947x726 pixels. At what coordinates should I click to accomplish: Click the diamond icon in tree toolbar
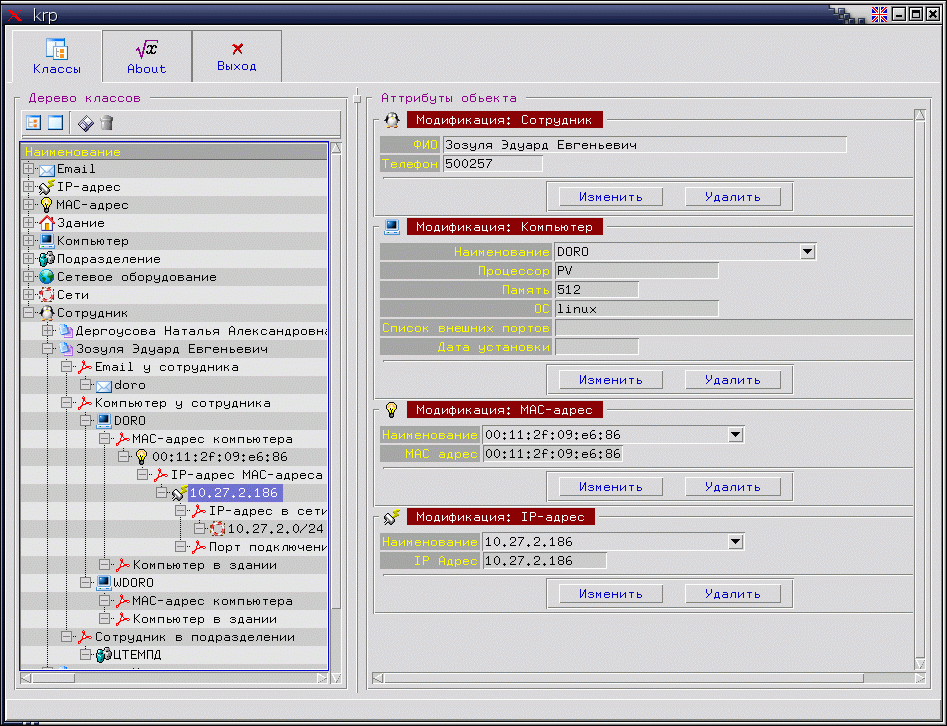point(86,123)
